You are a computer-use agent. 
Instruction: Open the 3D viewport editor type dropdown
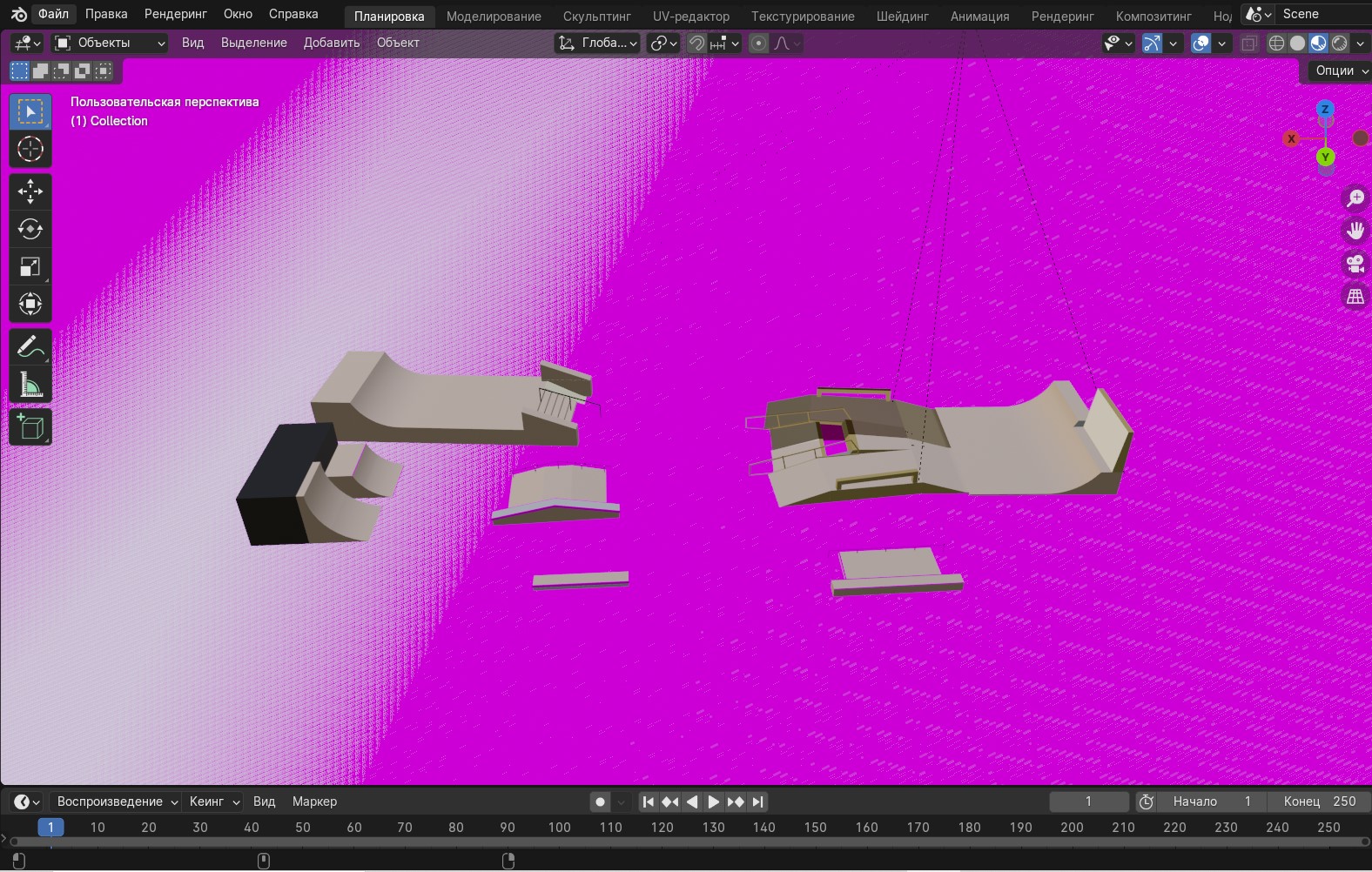click(27, 43)
